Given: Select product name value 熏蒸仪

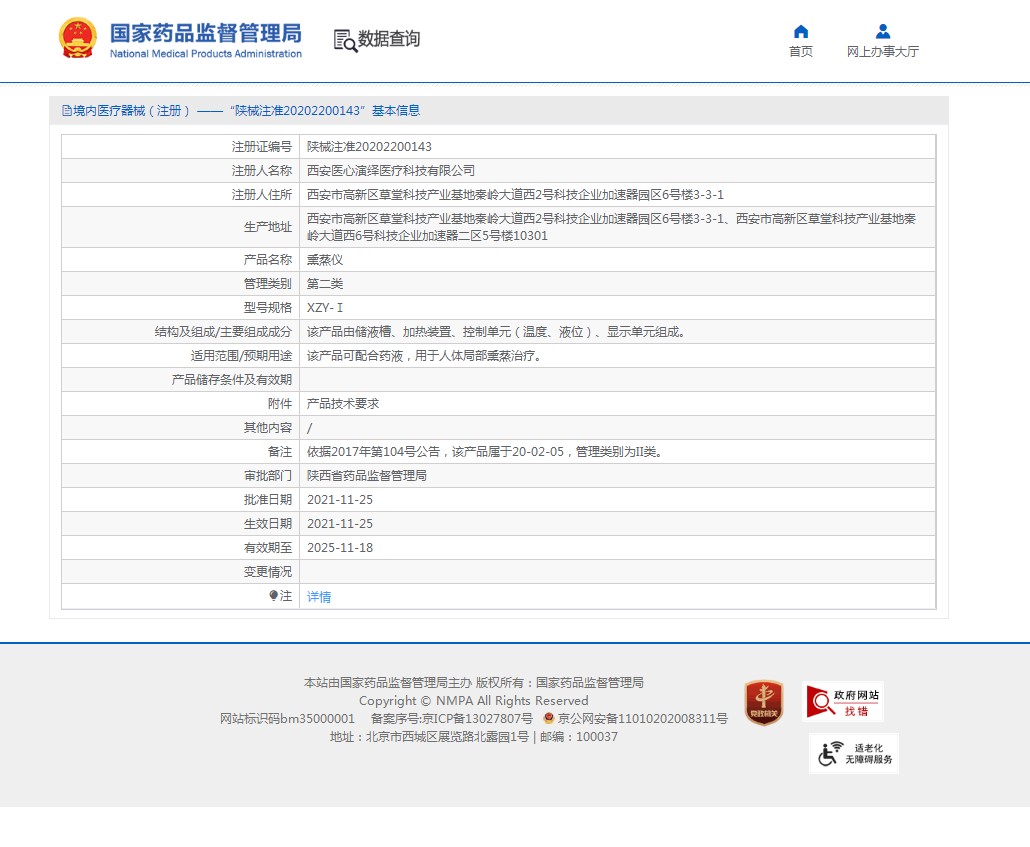Looking at the screenshot, I should (325, 260).
